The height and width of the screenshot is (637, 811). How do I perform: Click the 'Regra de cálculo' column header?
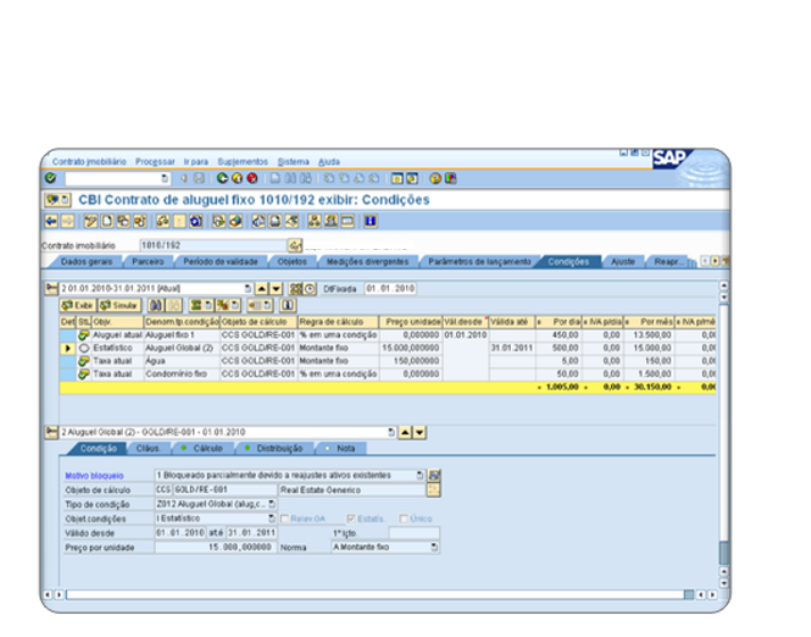(338, 322)
